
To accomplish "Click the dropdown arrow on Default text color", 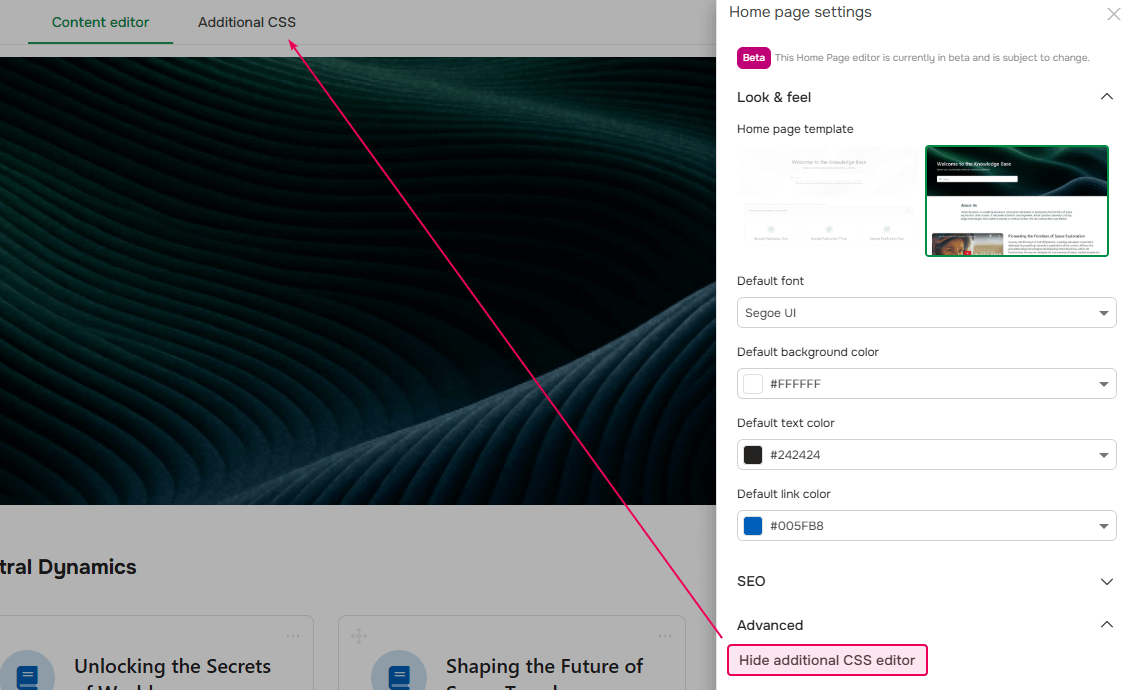I will (1103, 454).
